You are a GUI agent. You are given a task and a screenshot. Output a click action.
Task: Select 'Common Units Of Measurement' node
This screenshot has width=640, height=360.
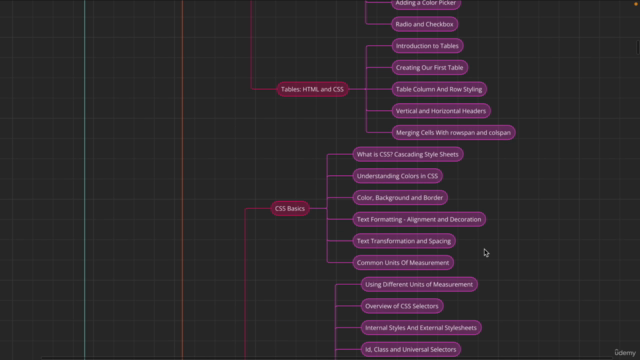[x=403, y=262]
